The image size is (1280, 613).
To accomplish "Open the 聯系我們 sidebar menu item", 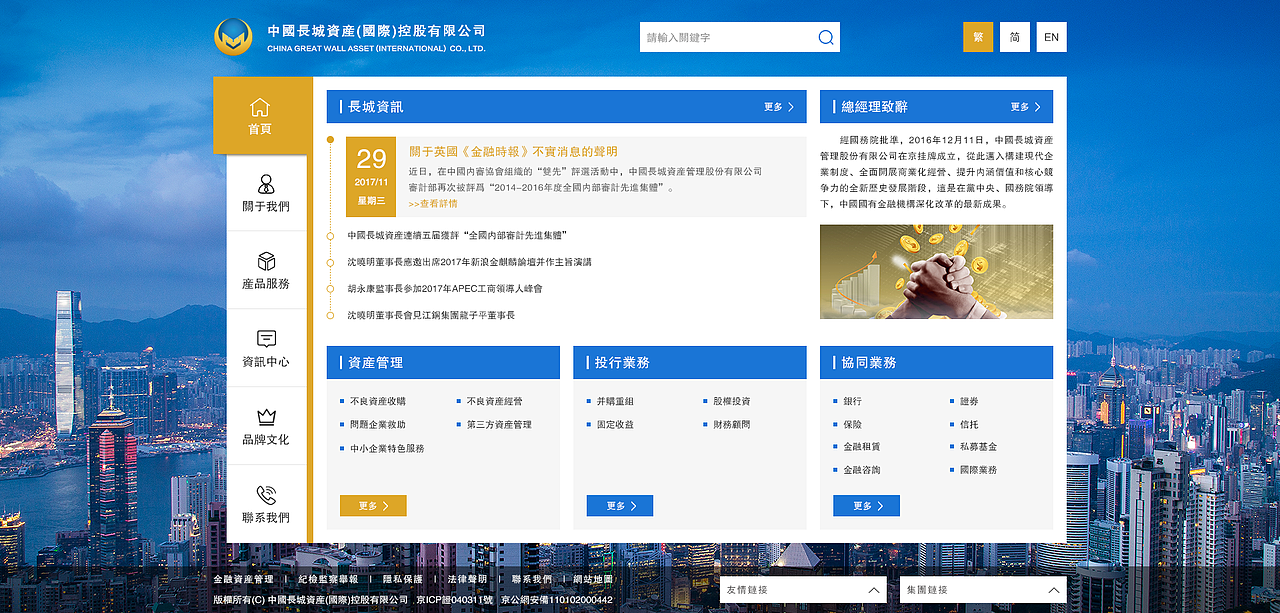I will tap(266, 504).
